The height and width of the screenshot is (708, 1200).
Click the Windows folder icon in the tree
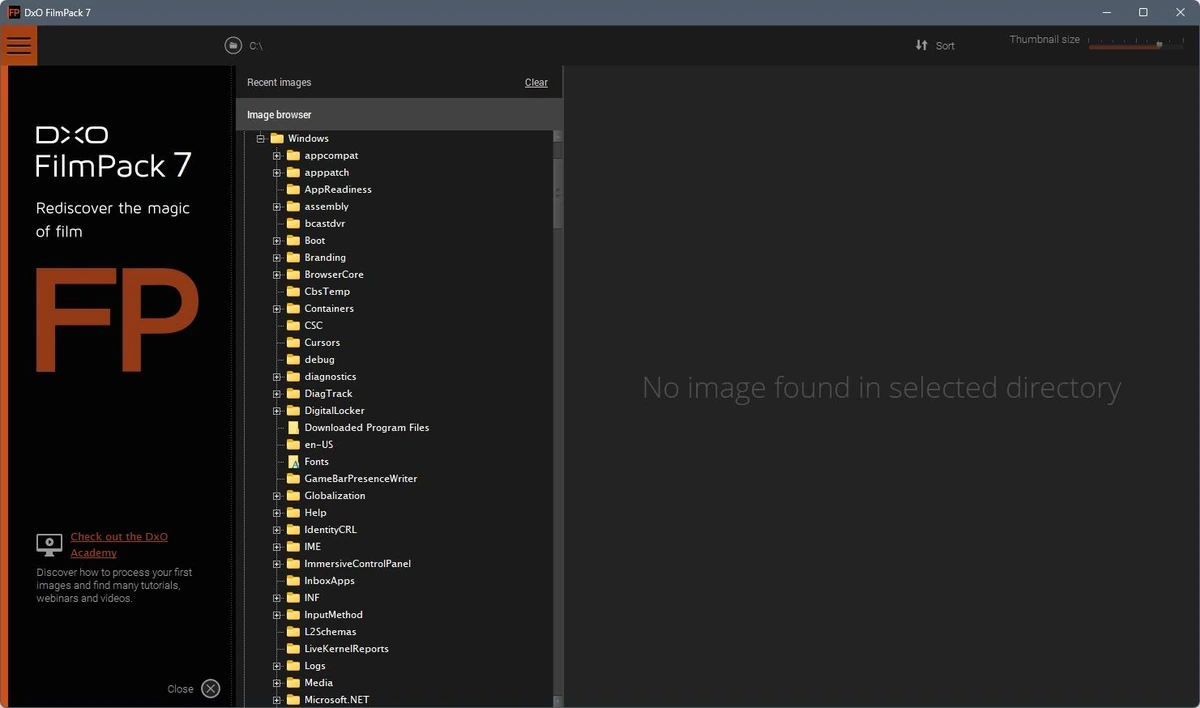277,139
